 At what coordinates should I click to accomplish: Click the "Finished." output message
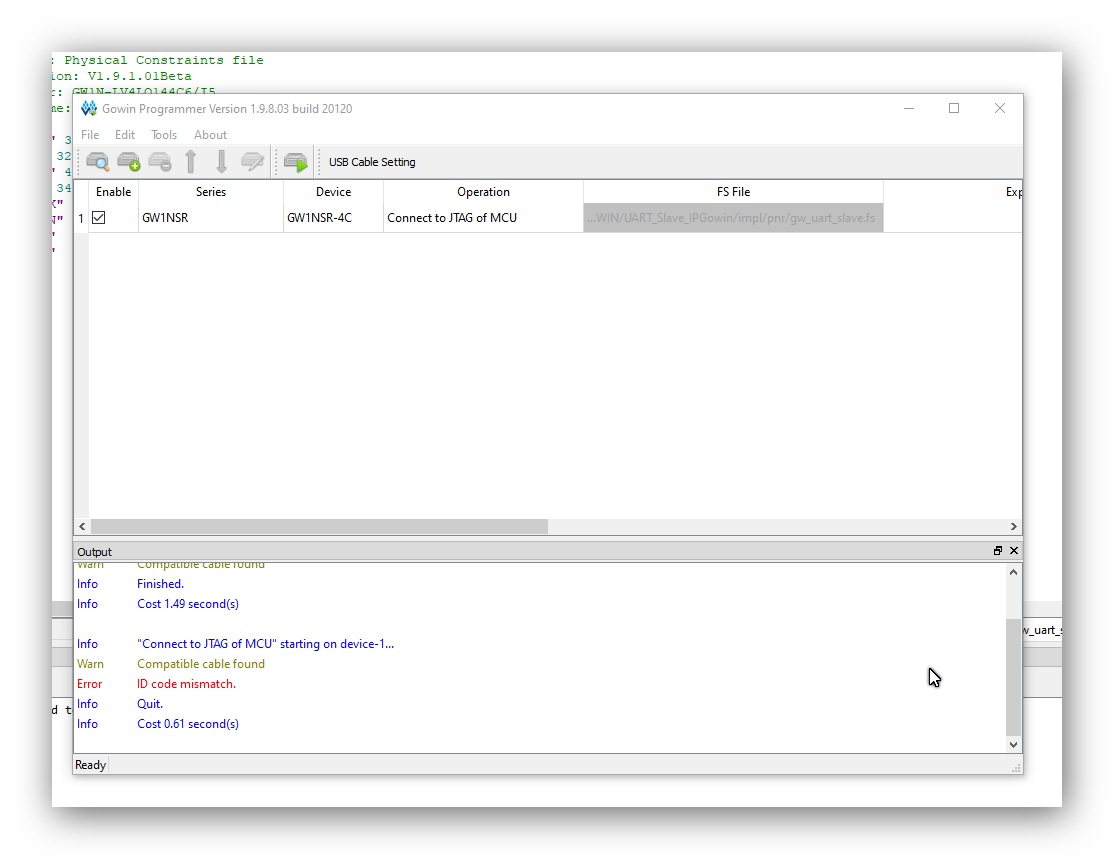tap(161, 584)
